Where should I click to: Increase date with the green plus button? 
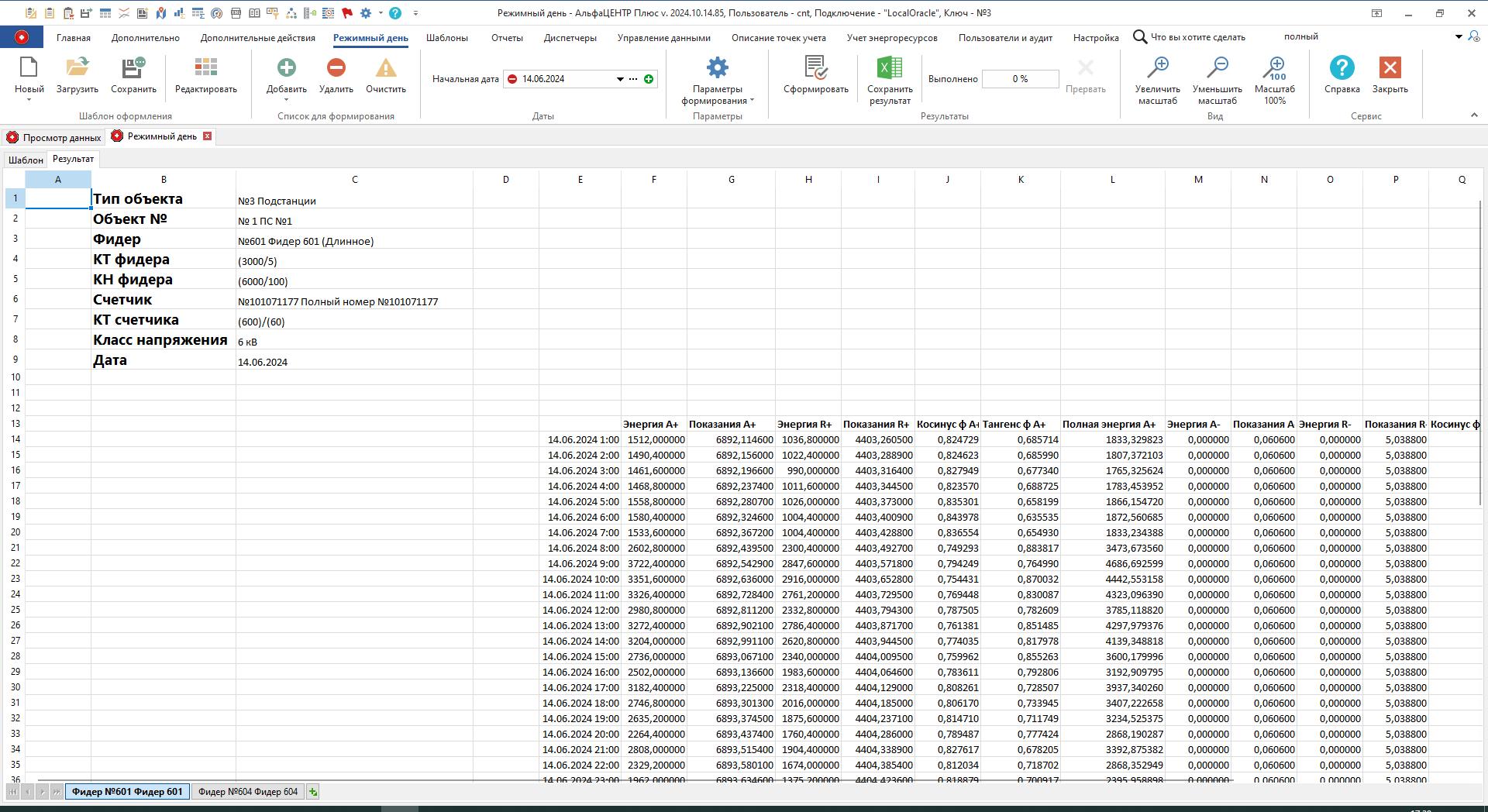click(649, 79)
